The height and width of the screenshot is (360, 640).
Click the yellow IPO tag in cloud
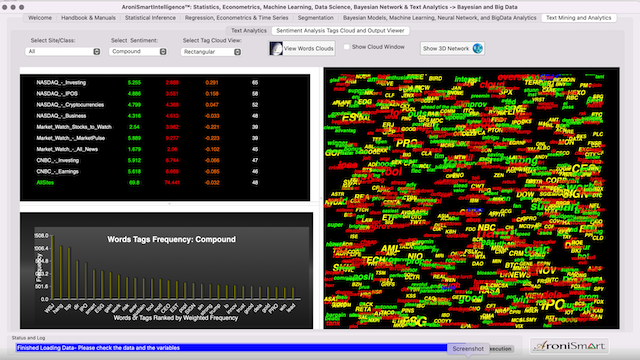pyautogui.click(x=553, y=305)
